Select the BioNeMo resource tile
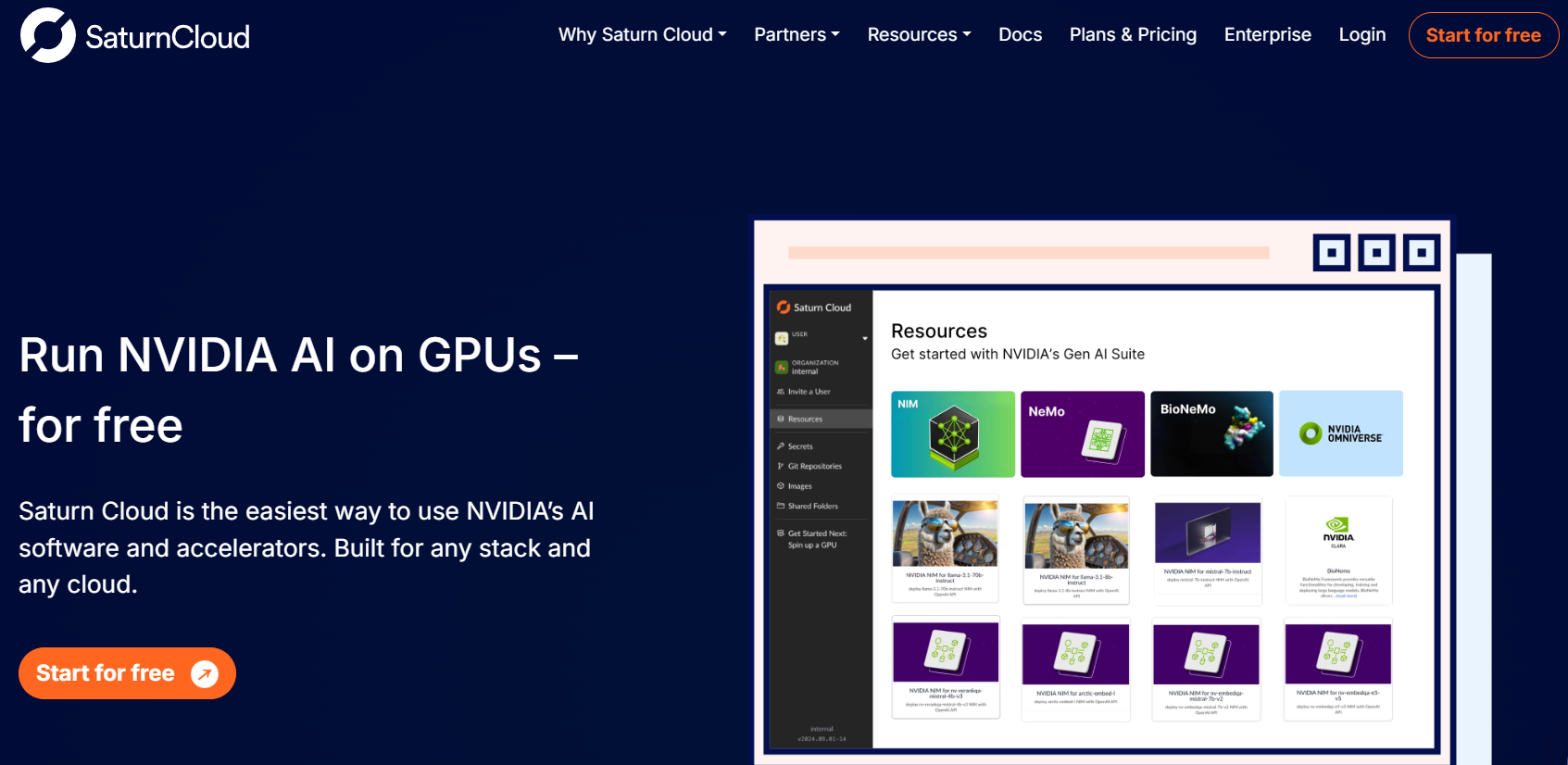 (1211, 433)
